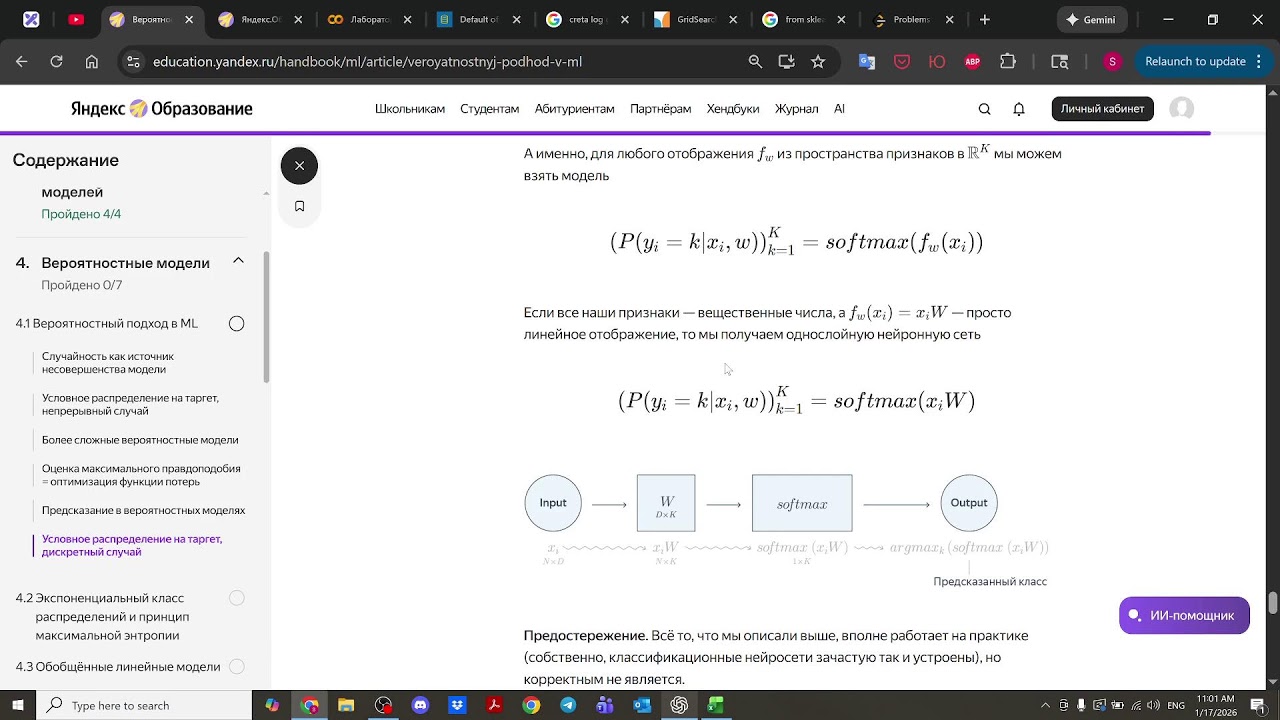Open Telegram from the taskbar
This screenshot has width=1280, height=720.
pos(568,705)
